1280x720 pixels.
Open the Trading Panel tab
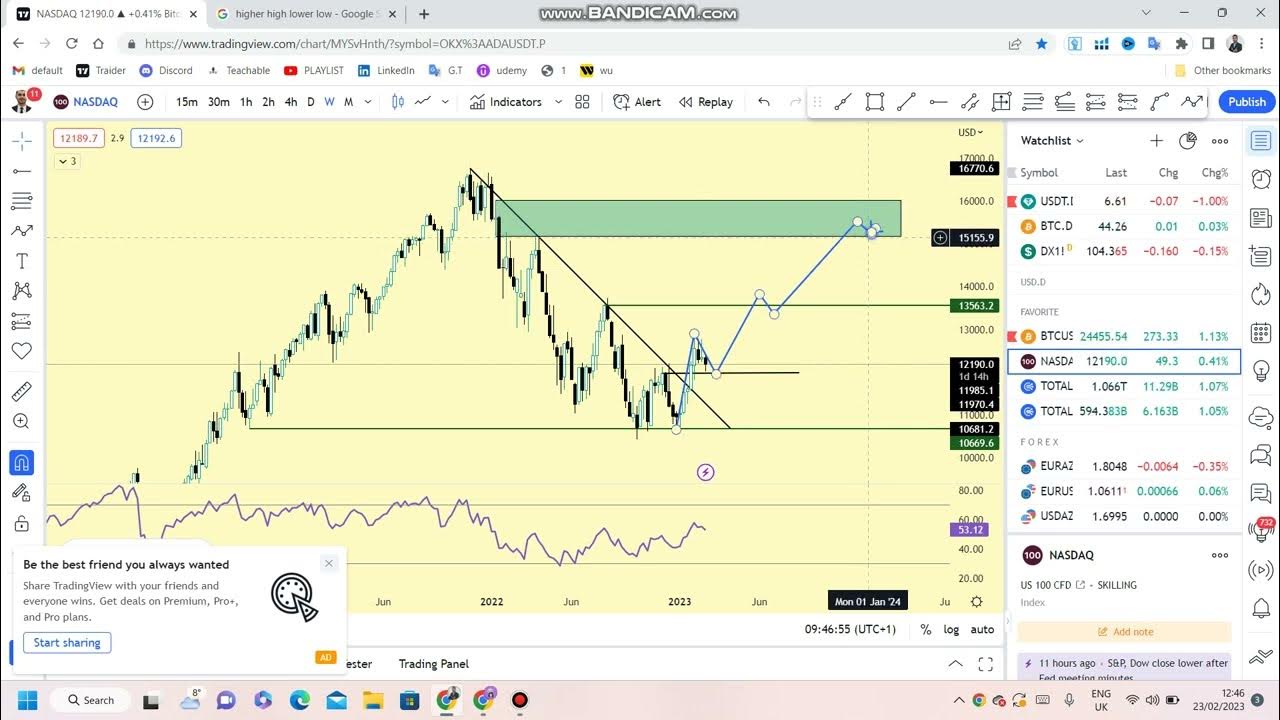(x=434, y=664)
